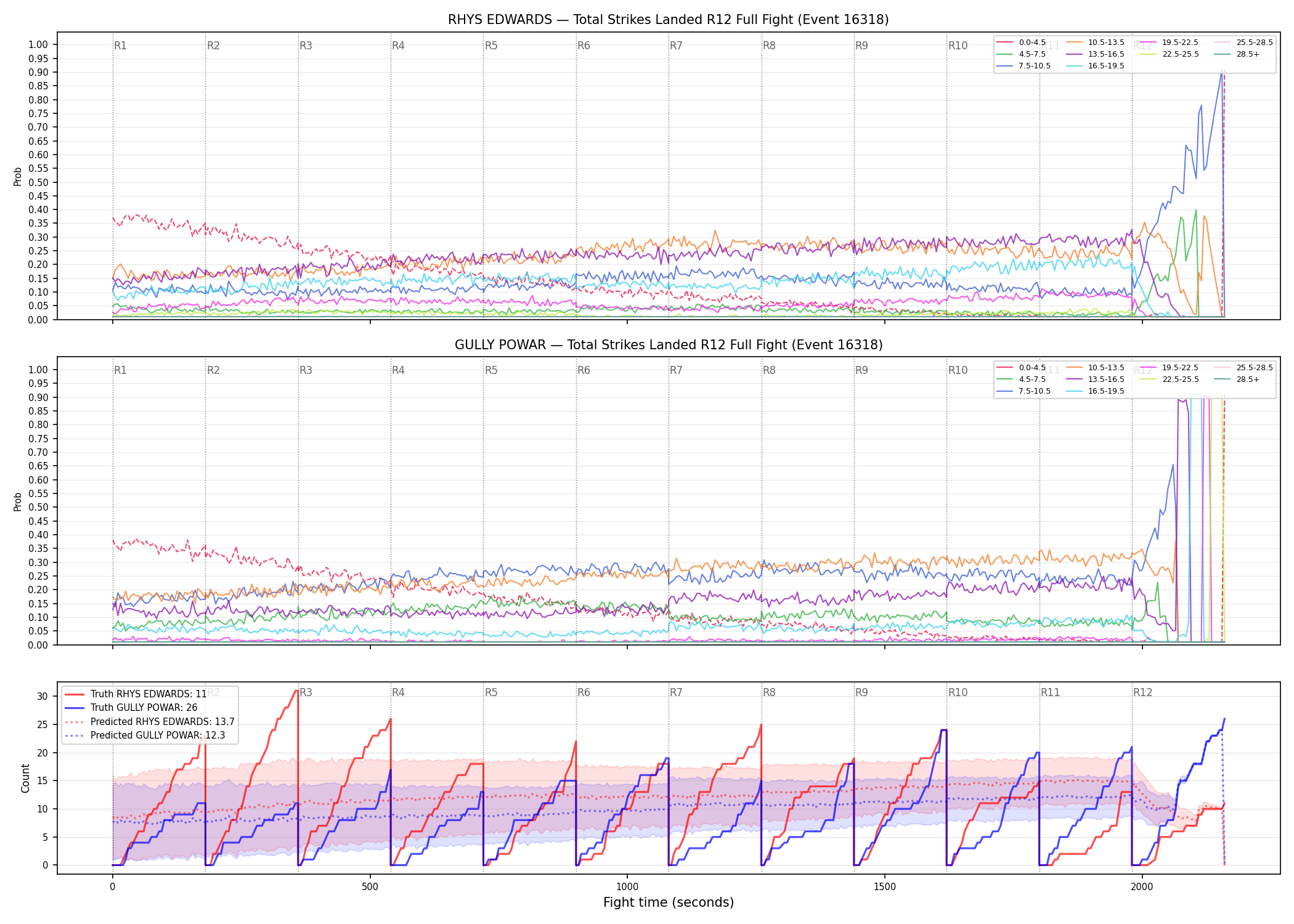Click the Count y-axis label on bottom chart
The width and height of the screenshot is (1294, 924).
(25, 779)
